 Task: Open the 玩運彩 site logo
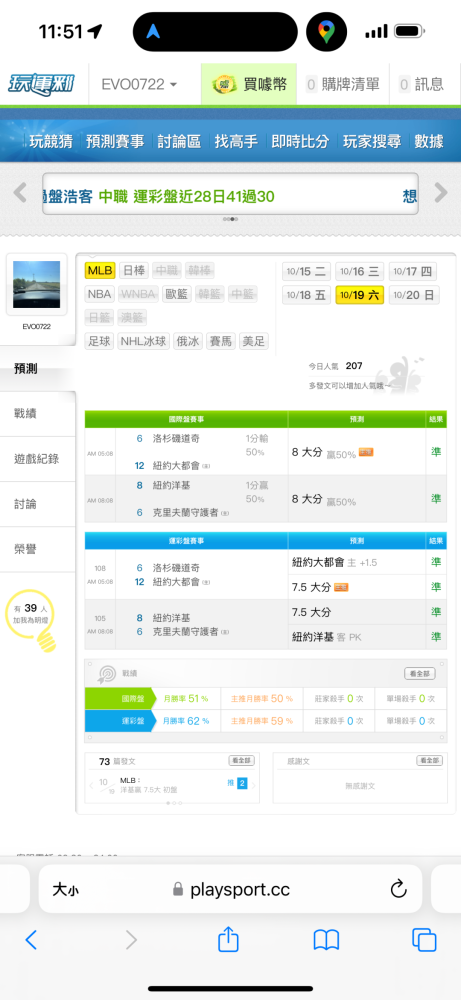click(40, 84)
